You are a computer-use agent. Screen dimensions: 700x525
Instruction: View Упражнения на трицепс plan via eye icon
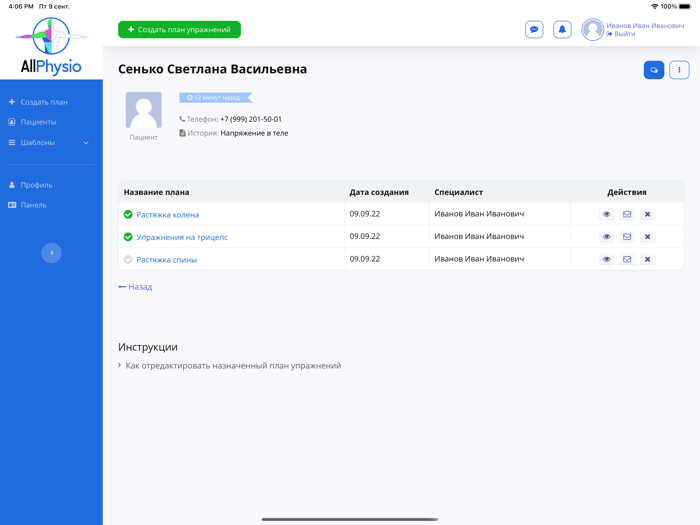click(x=606, y=237)
